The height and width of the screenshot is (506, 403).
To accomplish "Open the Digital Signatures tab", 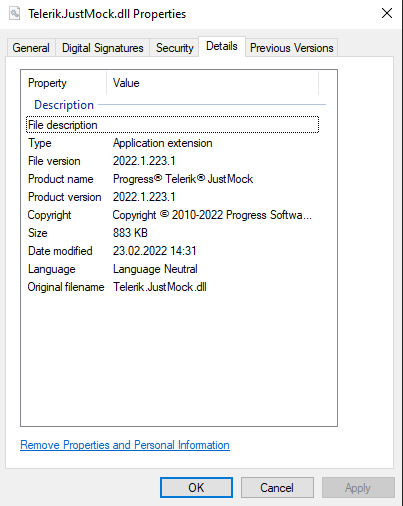I will click(103, 48).
